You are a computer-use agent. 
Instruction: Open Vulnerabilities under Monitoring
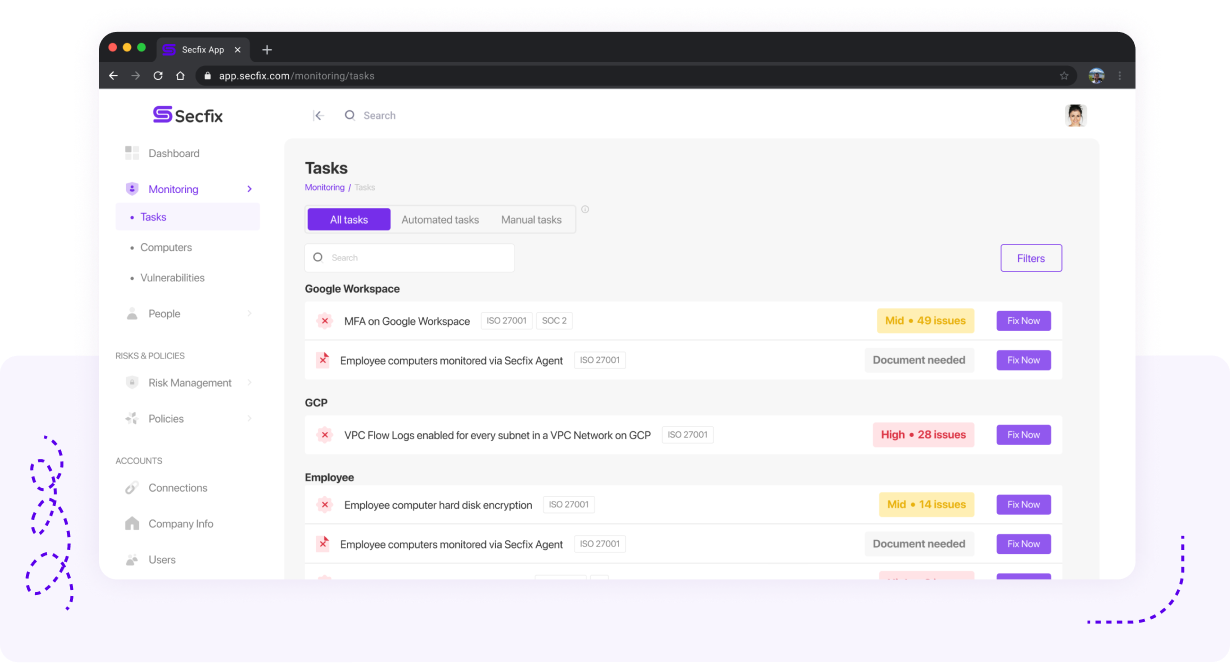click(x=172, y=278)
